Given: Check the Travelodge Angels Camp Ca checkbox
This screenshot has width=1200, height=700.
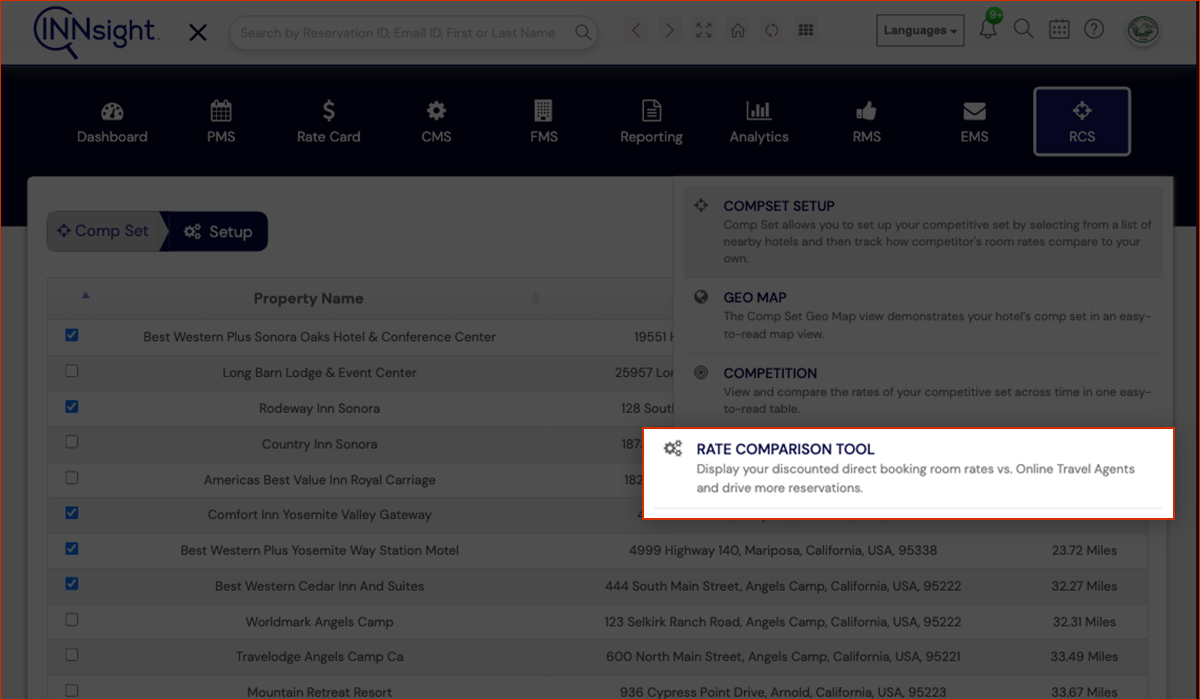Looking at the screenshot, I should pyautogui.click(x=72, y=655).
